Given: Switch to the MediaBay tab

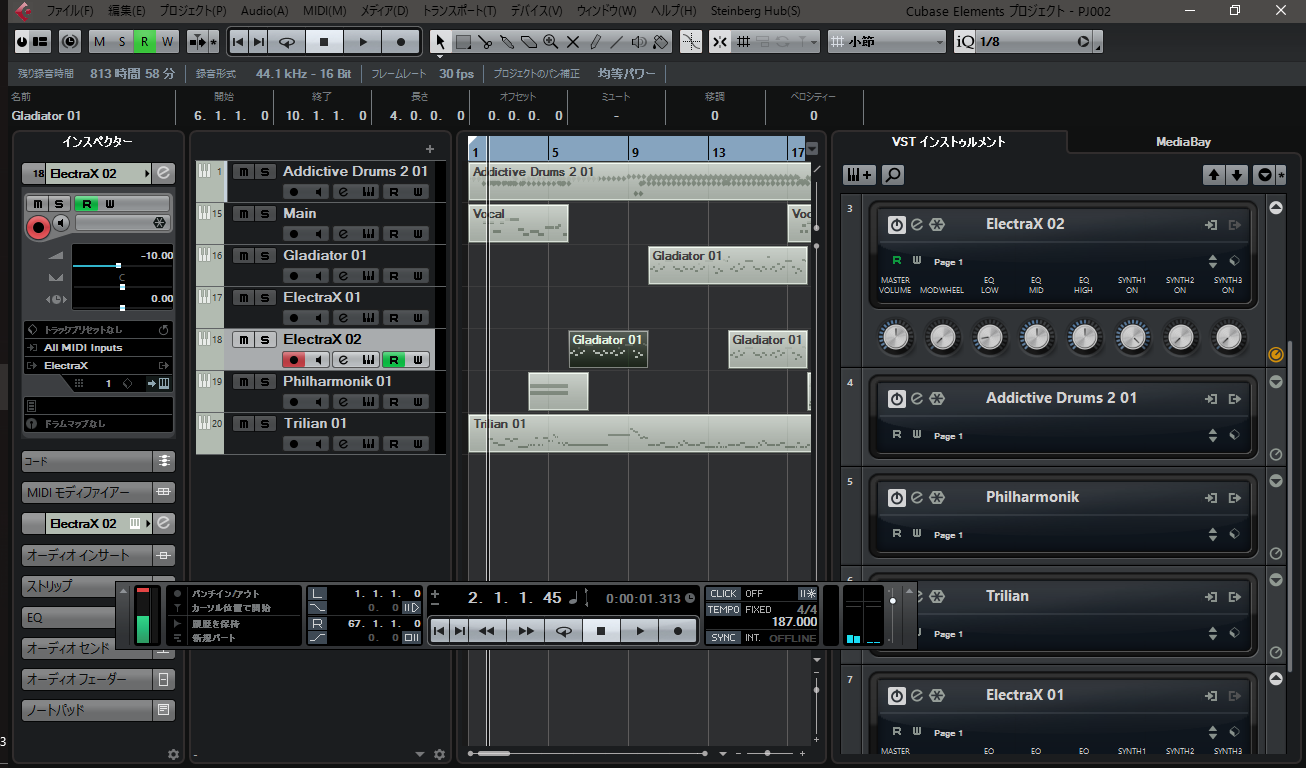Looking at the screenshot, I should [x=1183, y=142].
